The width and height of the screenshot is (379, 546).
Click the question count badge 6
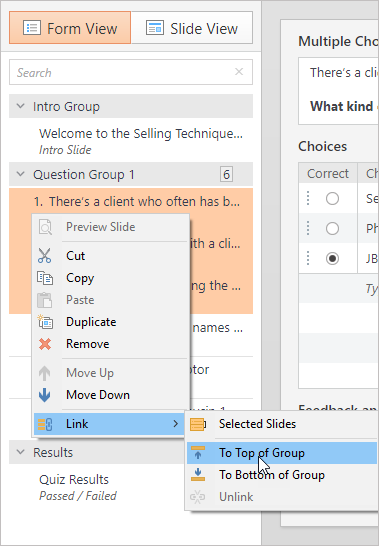[226, 174]
